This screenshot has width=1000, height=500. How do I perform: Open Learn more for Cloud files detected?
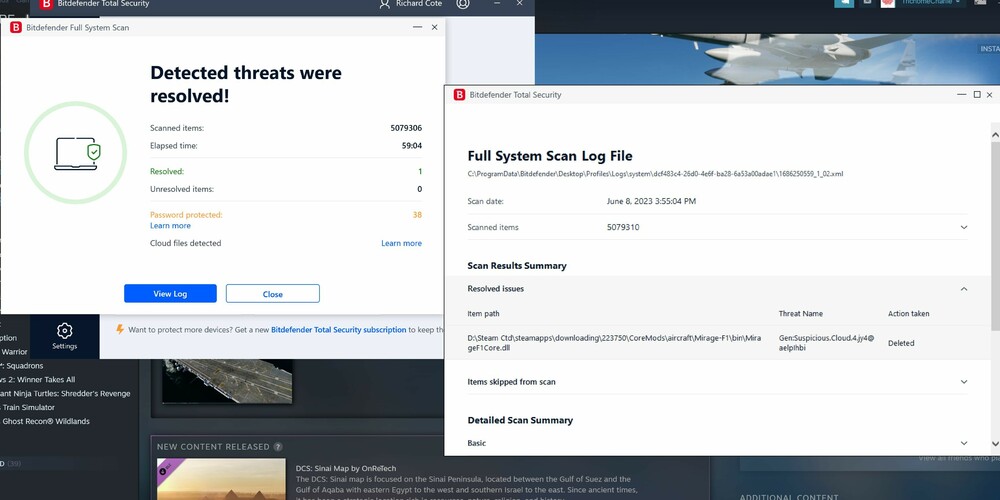[401, 243]
